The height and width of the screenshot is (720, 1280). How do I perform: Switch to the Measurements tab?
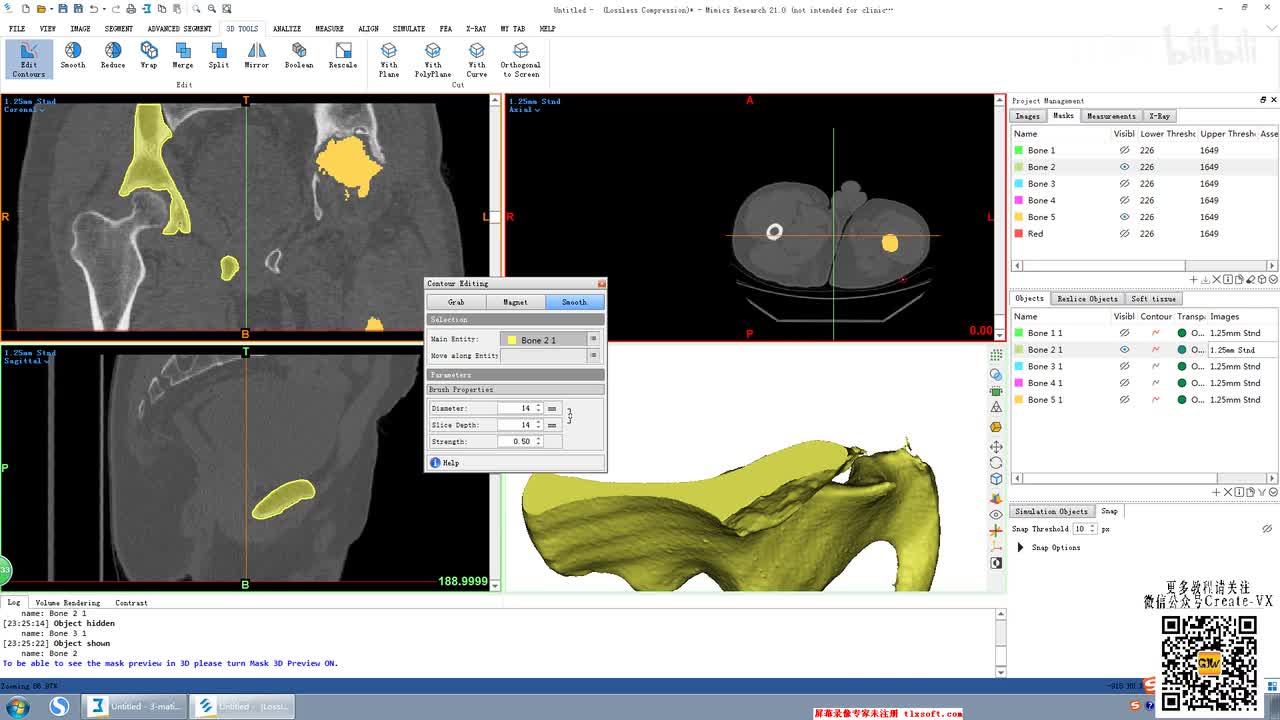pos(1110,116)
